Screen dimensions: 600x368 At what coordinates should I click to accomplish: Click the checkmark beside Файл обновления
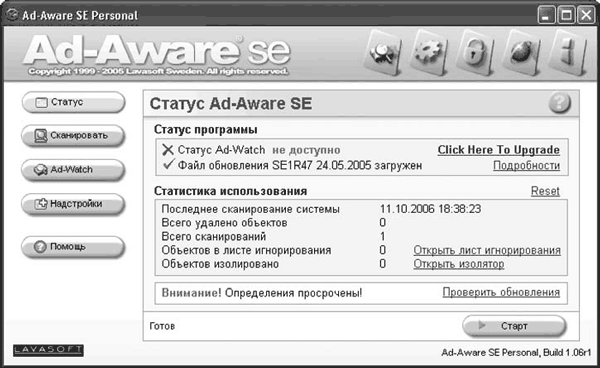coord(168,165)
